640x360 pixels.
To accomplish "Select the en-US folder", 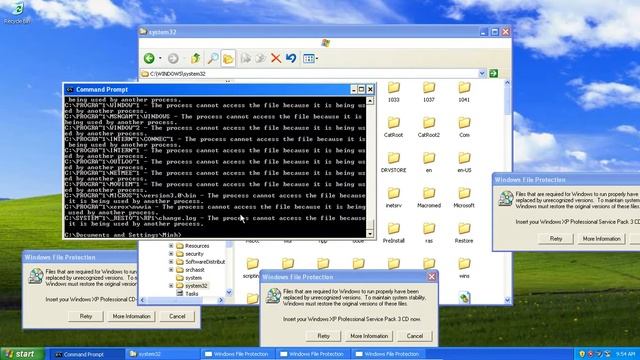I will (464, 162).
